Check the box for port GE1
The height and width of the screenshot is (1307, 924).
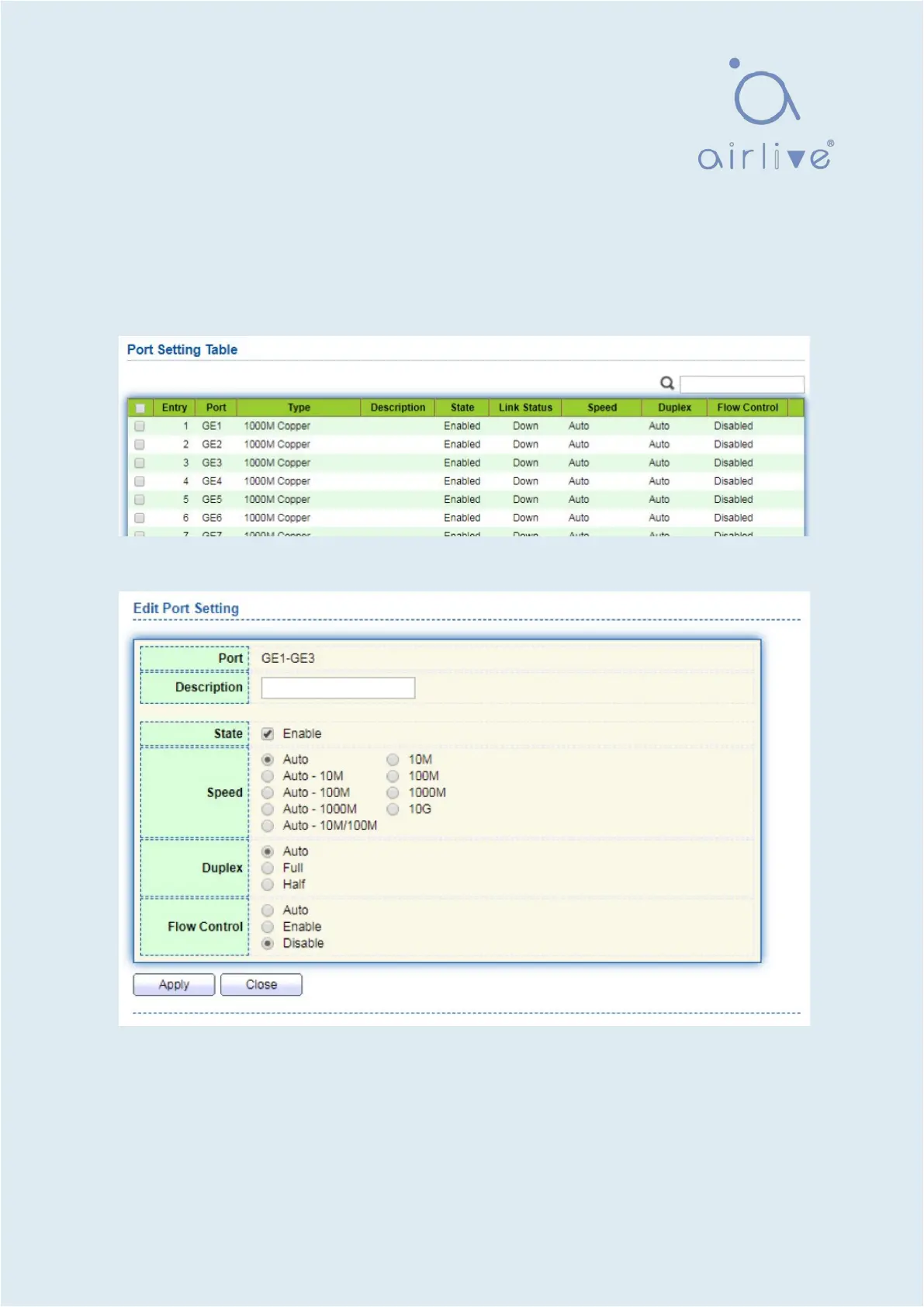coord(140,426)
